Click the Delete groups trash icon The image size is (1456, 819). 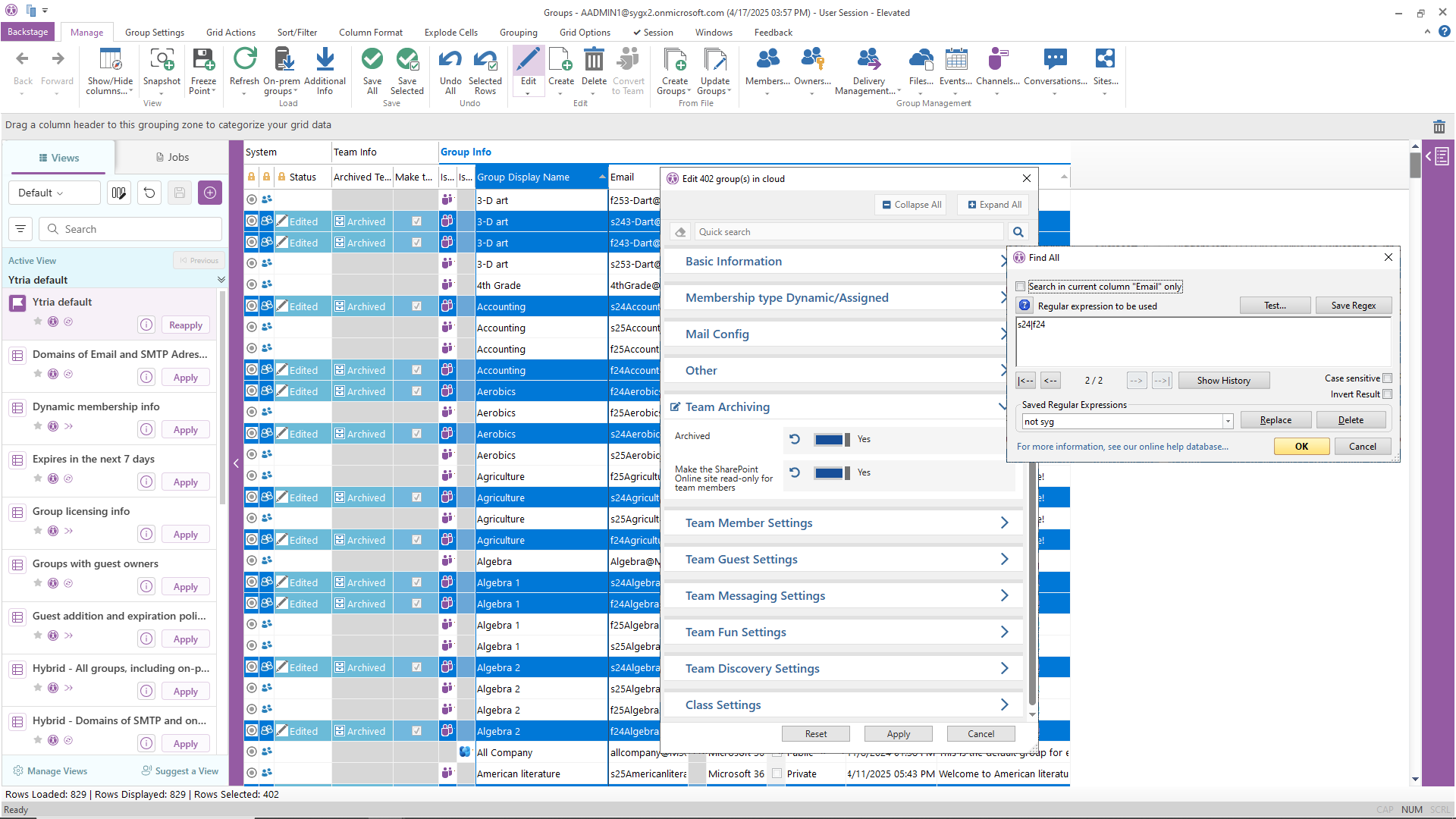point(594,61)
